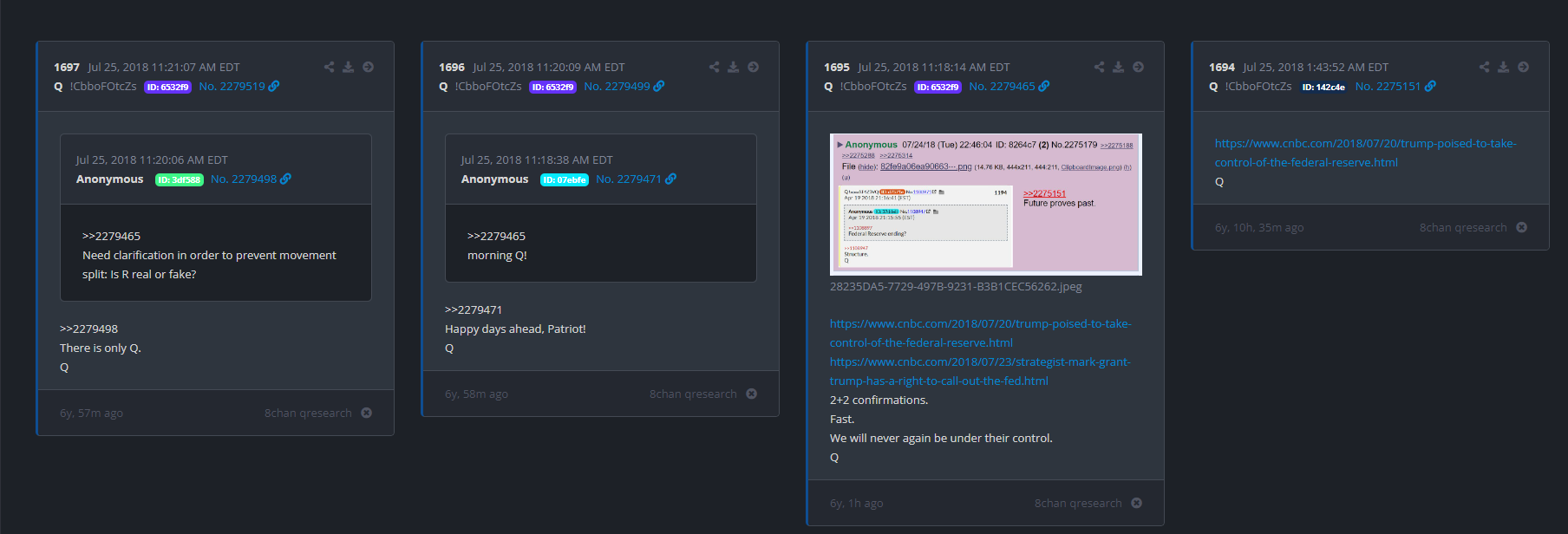Click tripcode !CbboFOtcZs in post 1697
The height and width of the screenshot is (534, 1568).
coord(103,86)
